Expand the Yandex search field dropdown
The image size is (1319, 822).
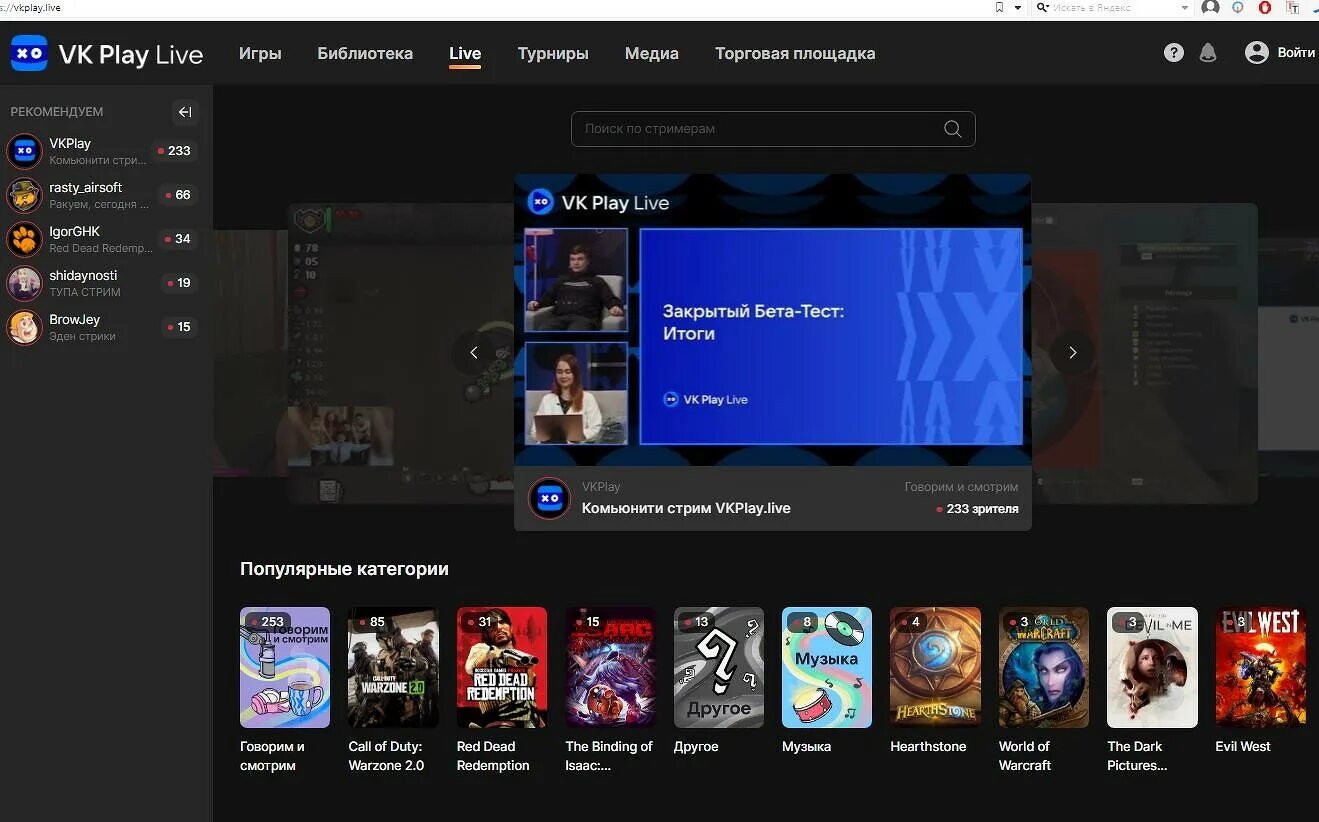(1185, 7)
